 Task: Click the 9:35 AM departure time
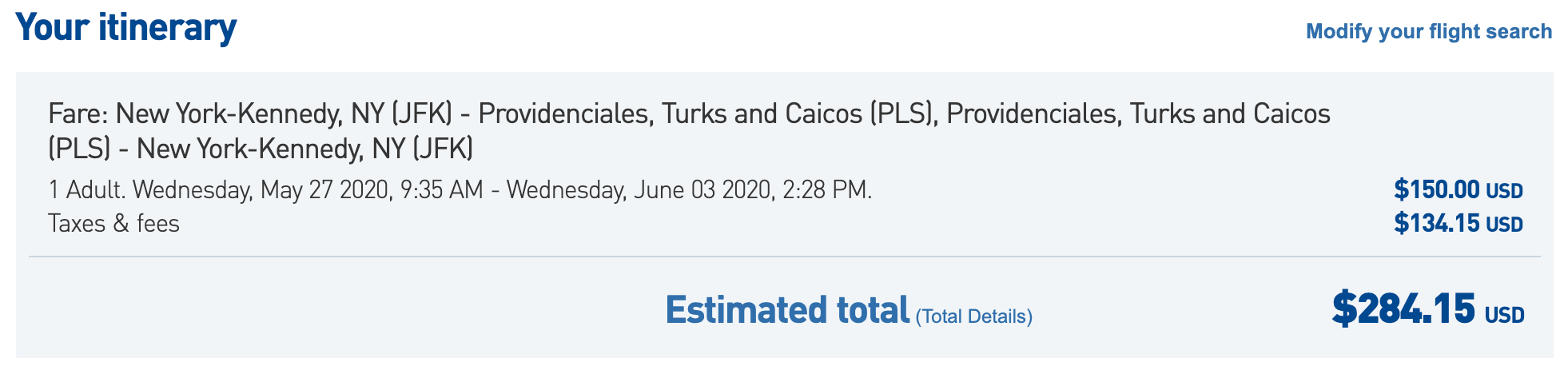tap(442, 190)
